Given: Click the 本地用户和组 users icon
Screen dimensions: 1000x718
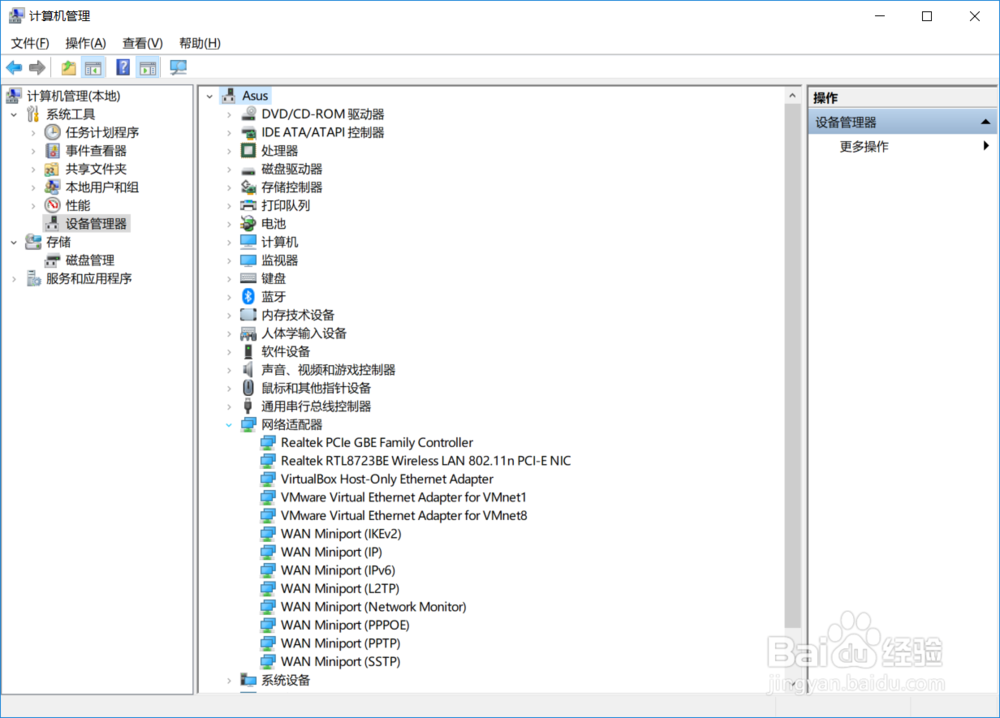Looking at the screenshot, I should pos(52,187).
